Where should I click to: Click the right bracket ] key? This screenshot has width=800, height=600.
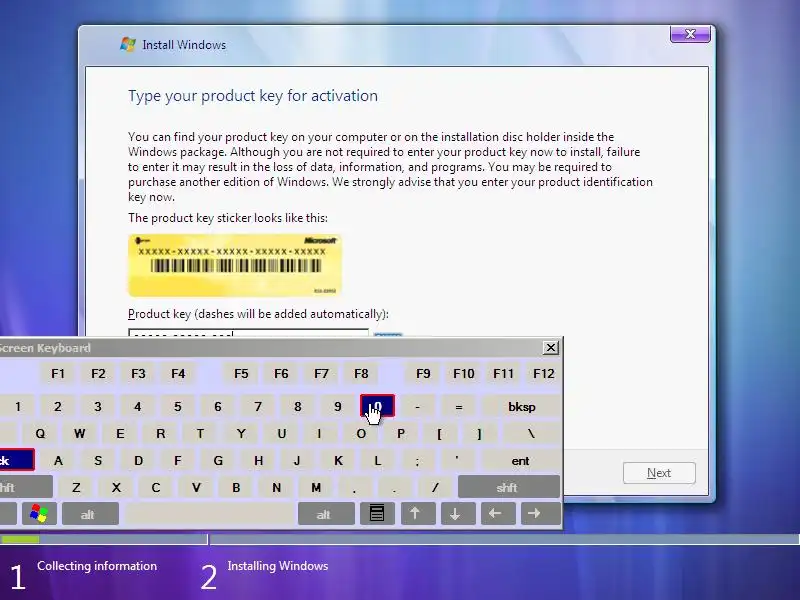tap(479, 434)
